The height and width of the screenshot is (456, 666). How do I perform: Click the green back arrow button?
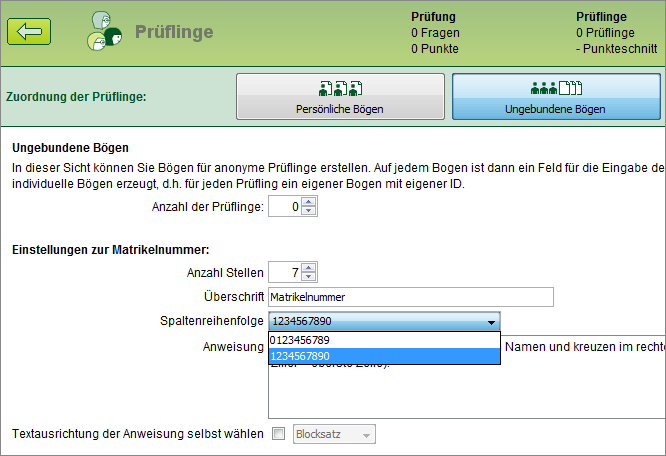pyautogui.click(x=29, y=32)
